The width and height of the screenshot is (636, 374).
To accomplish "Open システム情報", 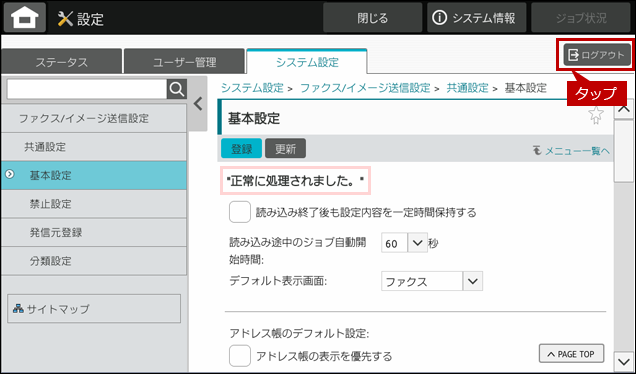I will (476, 17).
